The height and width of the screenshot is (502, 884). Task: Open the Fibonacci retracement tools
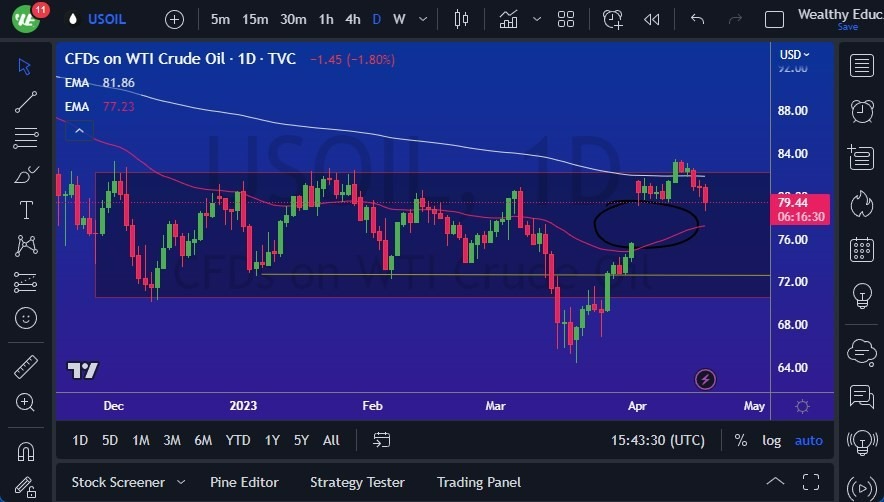26,138
